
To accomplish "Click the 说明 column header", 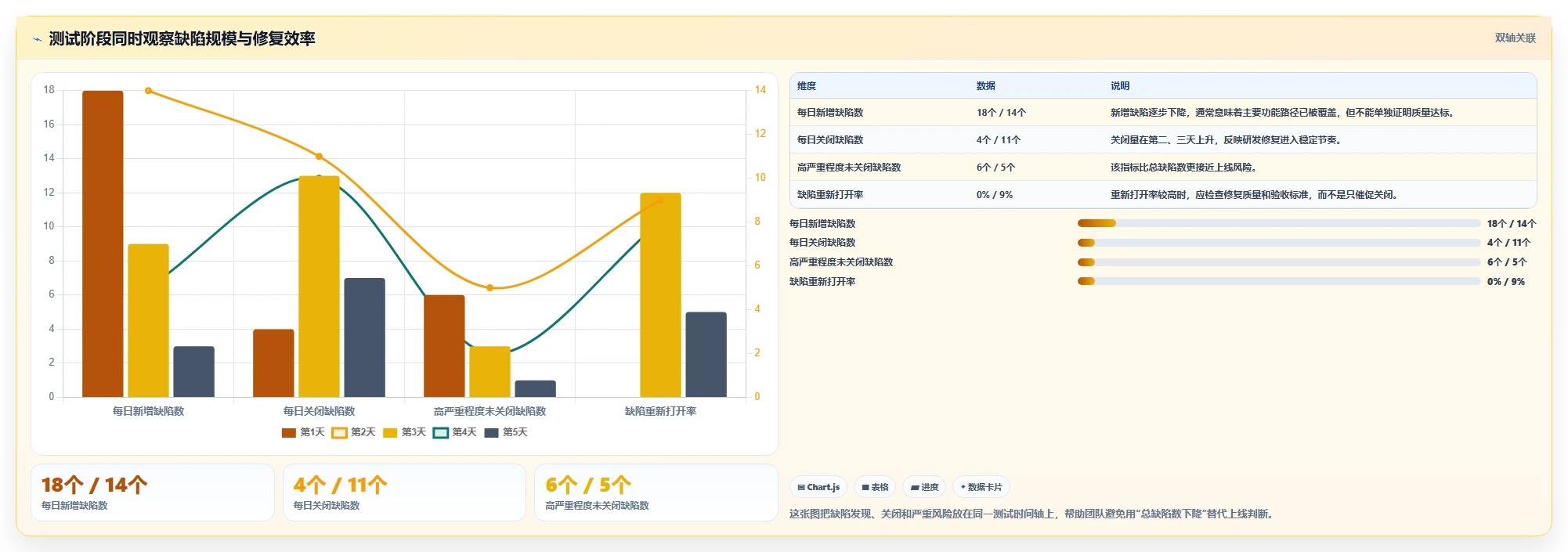I will click(x=1120, y=86).
